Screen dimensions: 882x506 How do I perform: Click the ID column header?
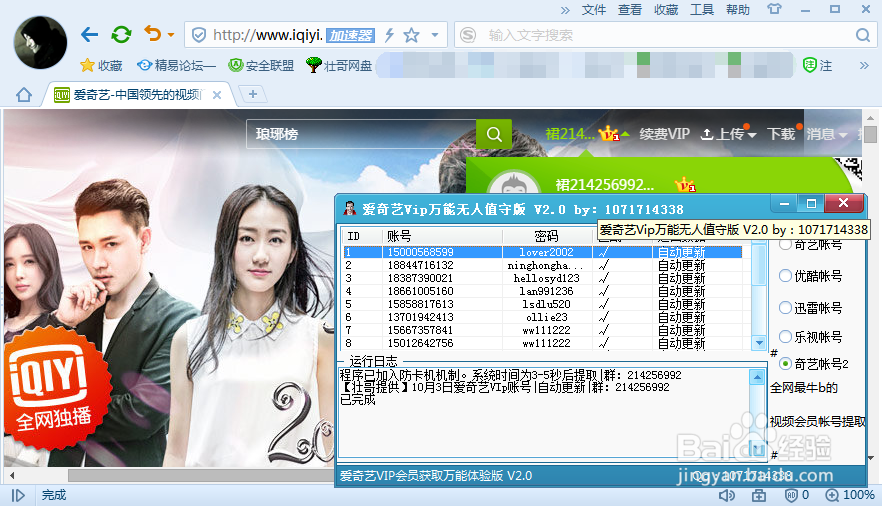363,236
